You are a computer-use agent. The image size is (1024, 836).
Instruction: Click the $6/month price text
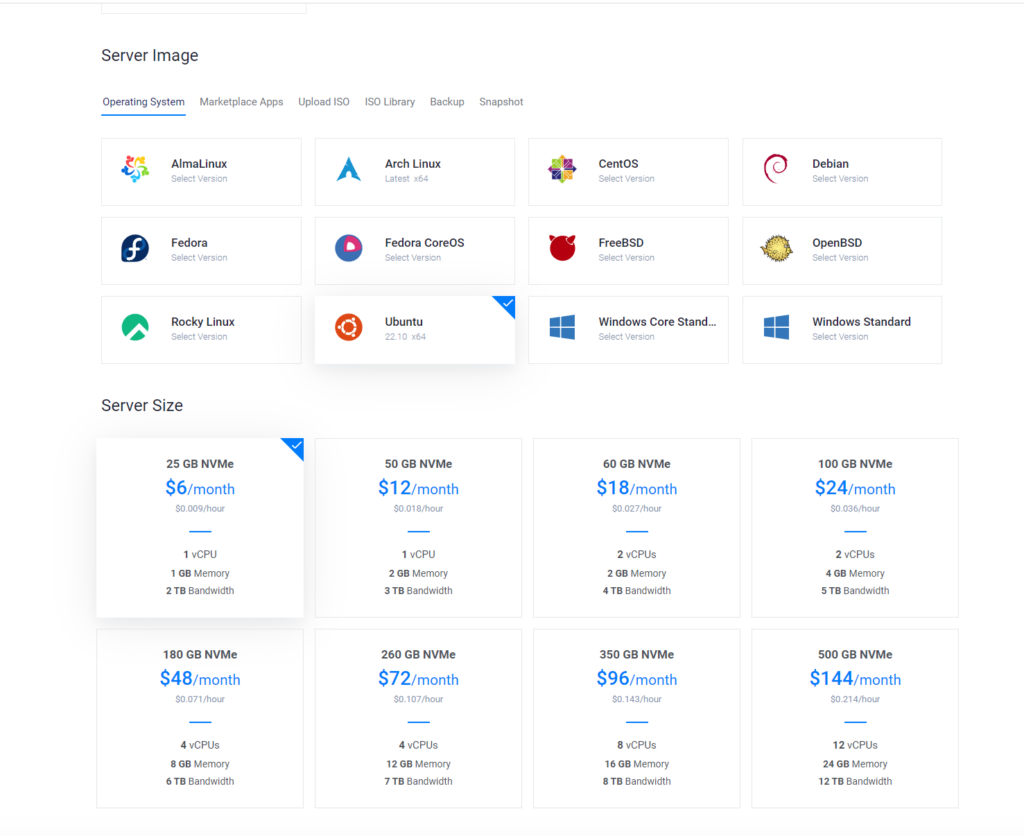200,488
